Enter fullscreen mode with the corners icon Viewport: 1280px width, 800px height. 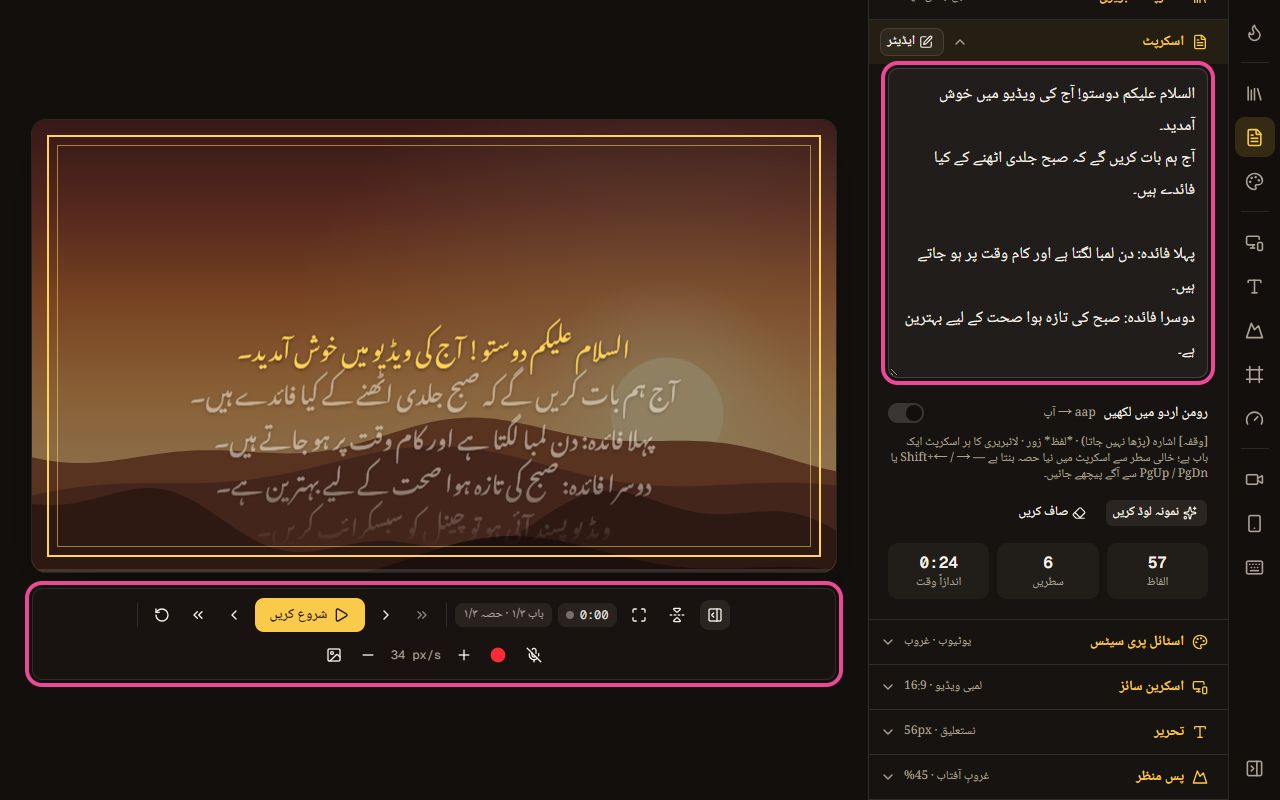[639, 615]
